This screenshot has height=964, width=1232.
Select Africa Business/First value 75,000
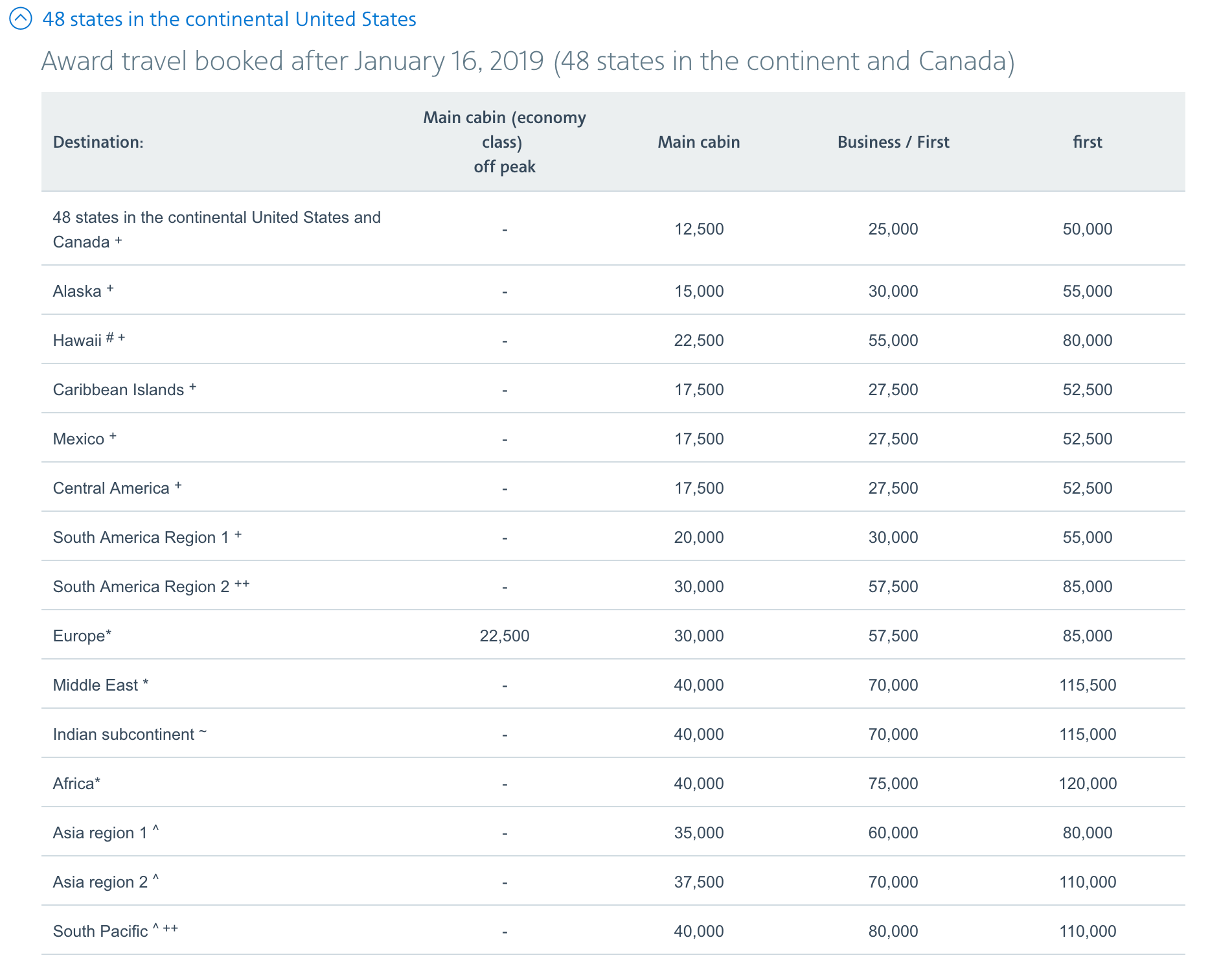tap(893, 783)
